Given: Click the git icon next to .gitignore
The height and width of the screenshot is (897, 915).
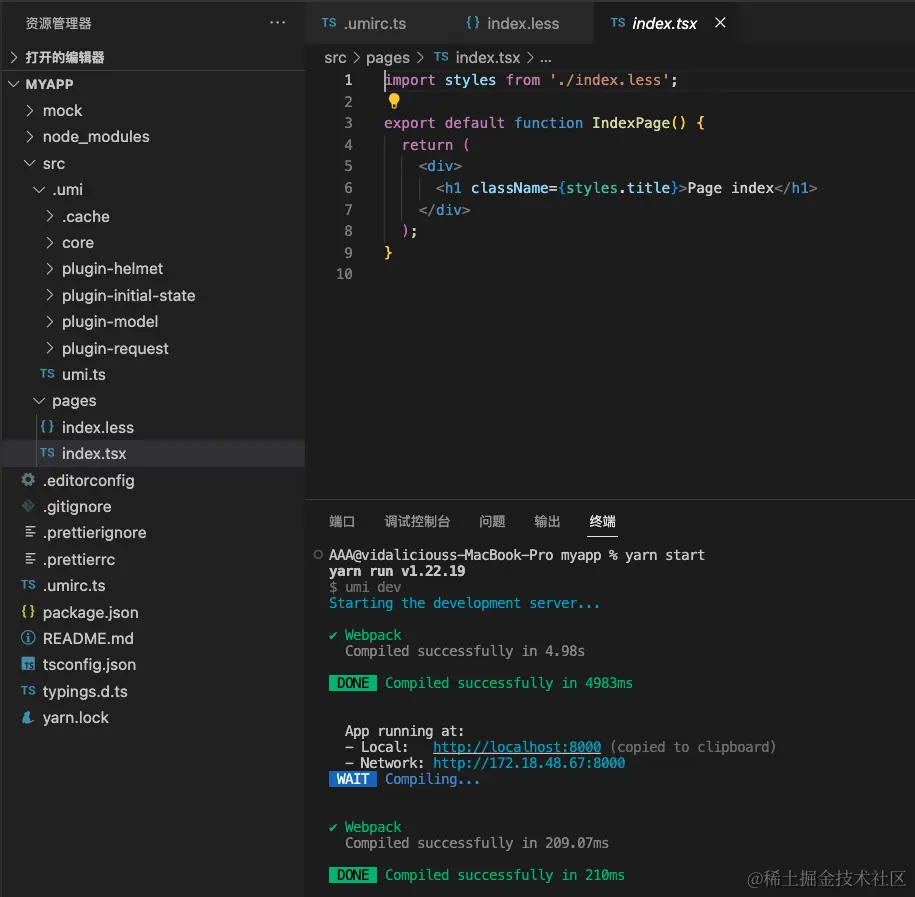Looking at the screenshot, I should point(28,506).
